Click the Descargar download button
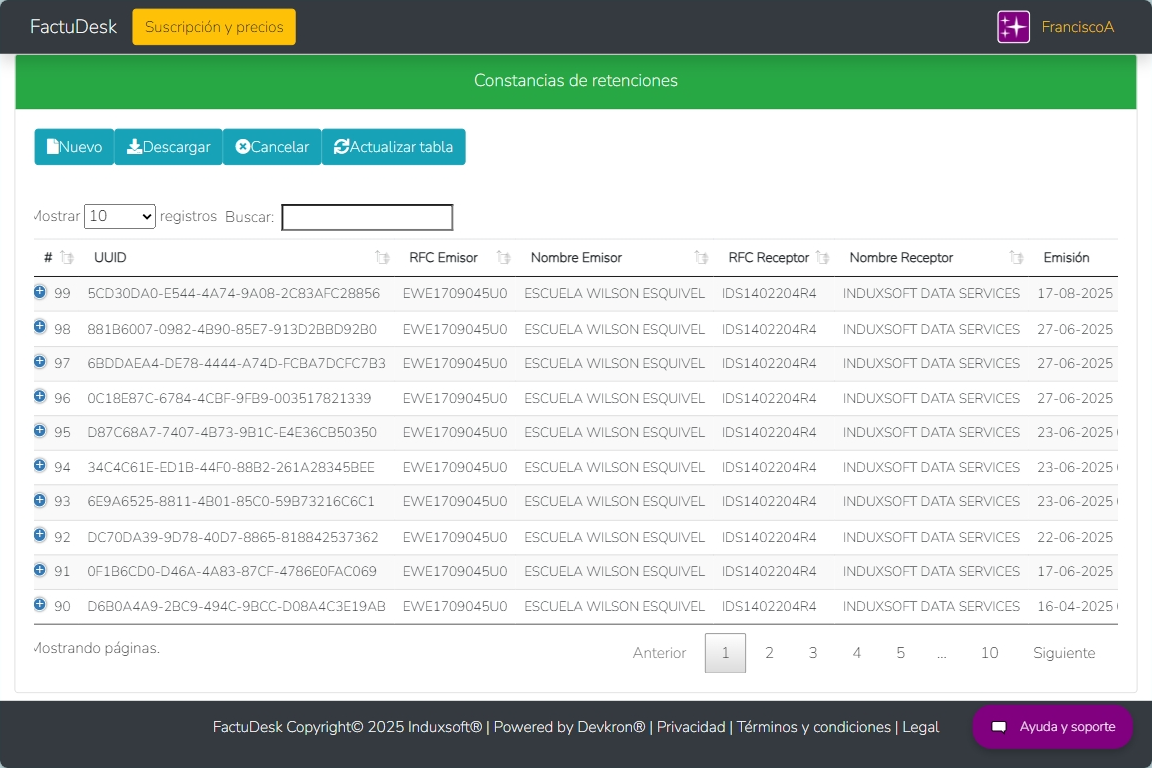Image resolution: width=1152 pixels, height=768 pixels. coord(168,147)
